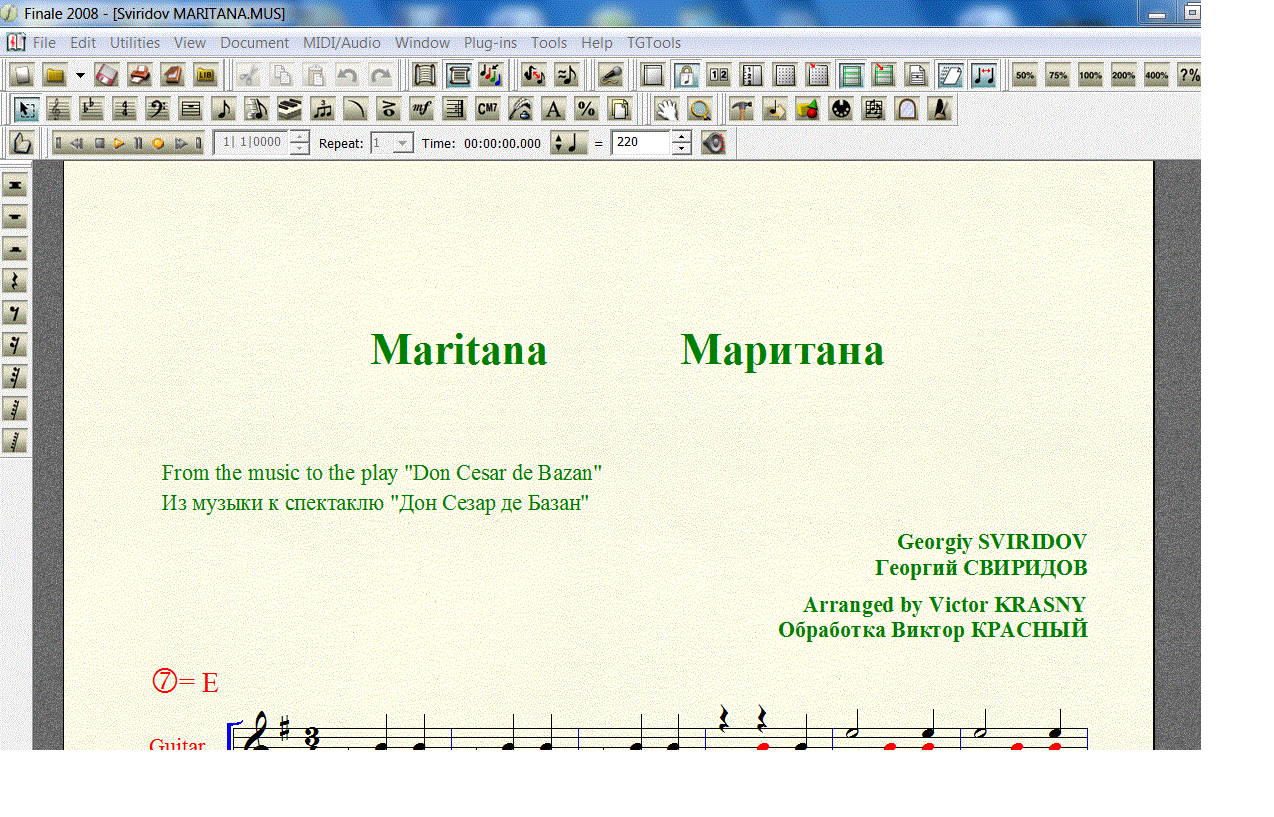Select the Smart Shape slur tool
This screenshot has width=1274, height=817.
pyautogui.click(x=355, y=109)
